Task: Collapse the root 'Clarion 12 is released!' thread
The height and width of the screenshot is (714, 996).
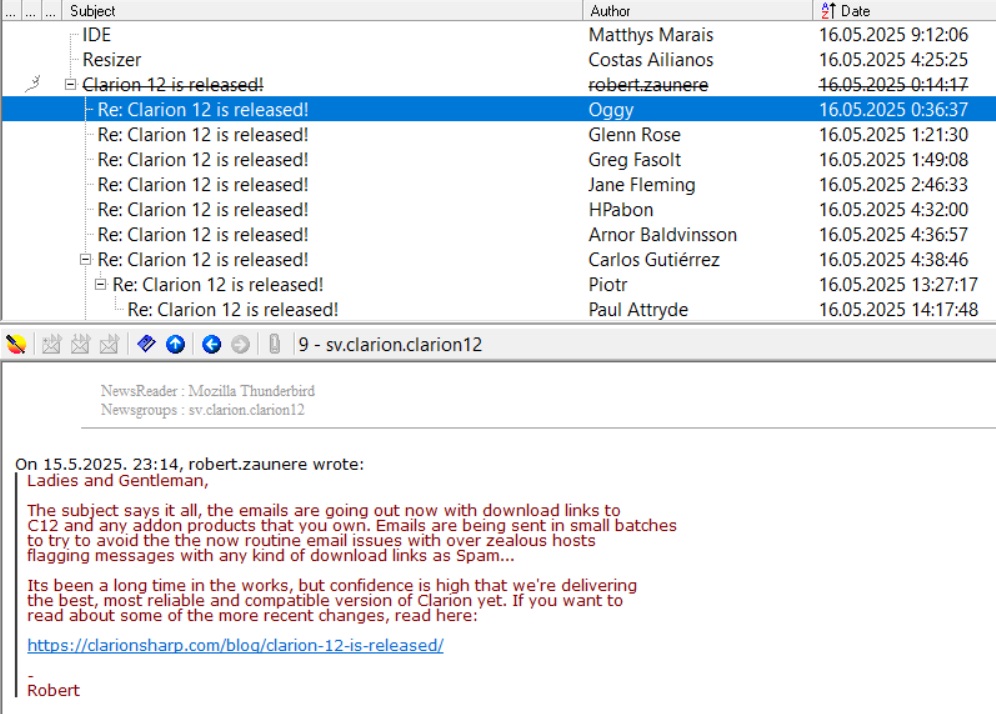Action: [x=70, y=85]
